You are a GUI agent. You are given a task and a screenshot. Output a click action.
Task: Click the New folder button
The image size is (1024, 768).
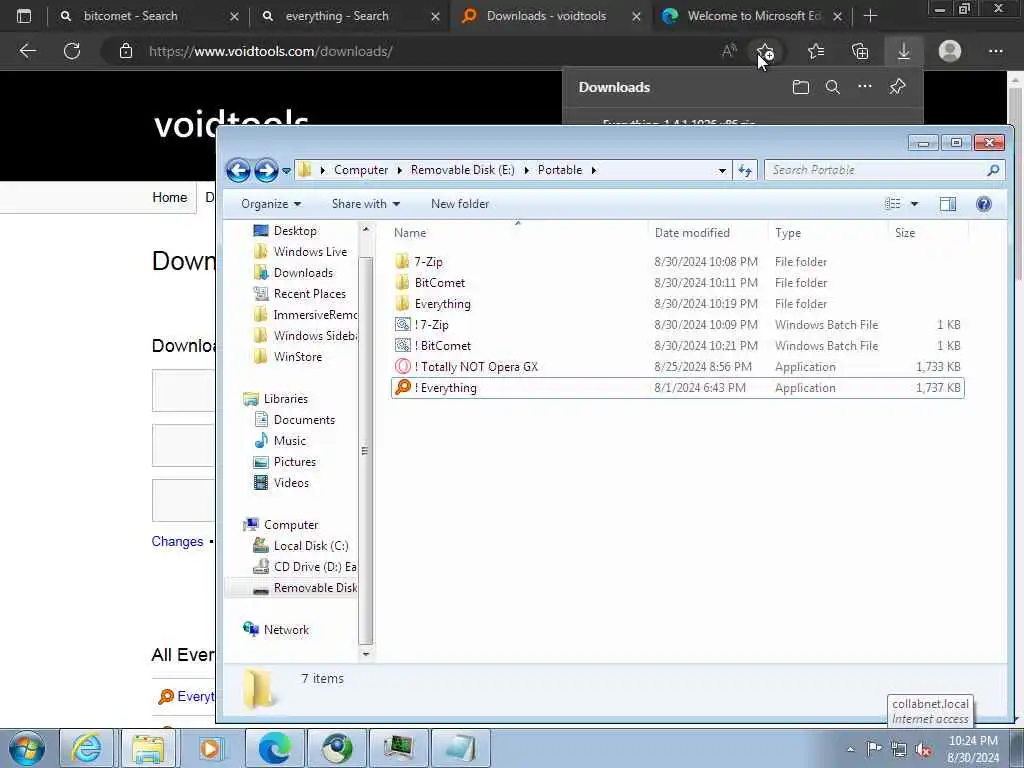(460, 204)
